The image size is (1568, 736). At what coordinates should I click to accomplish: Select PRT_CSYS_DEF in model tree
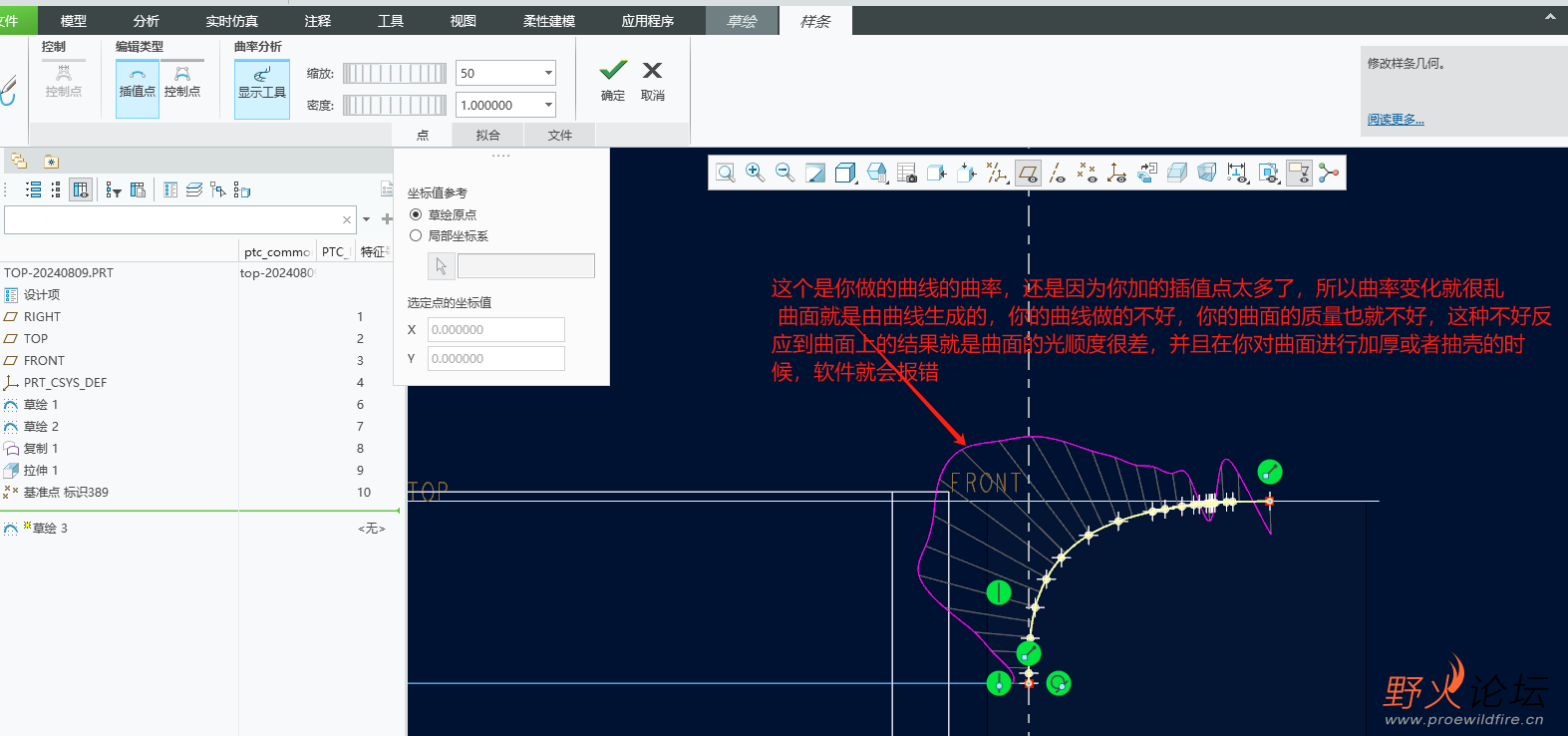coord(65,382)
